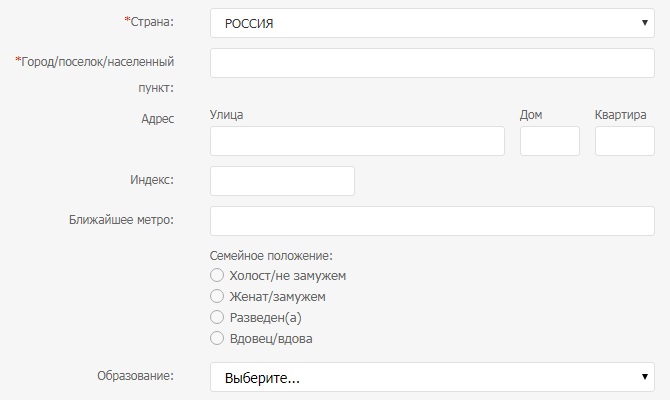Image resolution: width=670 pixels, height=400 pixels.
Task: Click the Семейное положение heading text
Action: tap(271, 256)
